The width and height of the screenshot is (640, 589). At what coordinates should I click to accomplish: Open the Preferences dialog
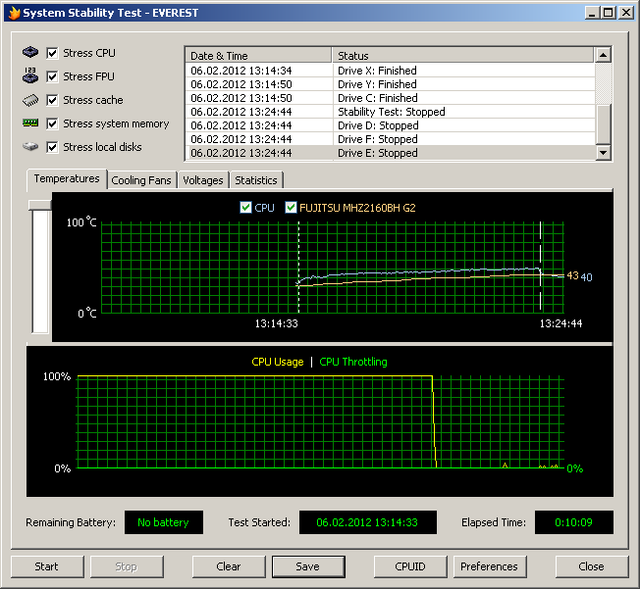pyautogui.click(x=489, y=566)
